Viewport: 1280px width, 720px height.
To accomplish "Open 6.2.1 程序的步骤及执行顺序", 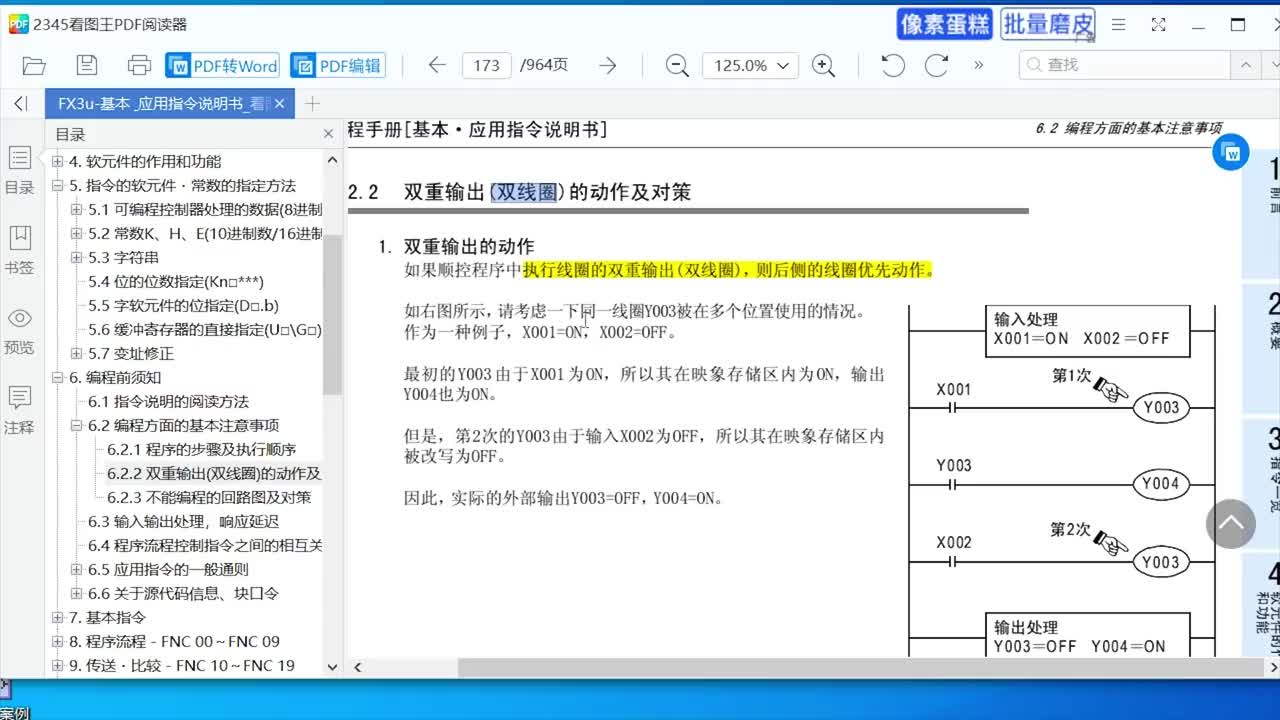I will pyautogui.click(x=202, y=450).
